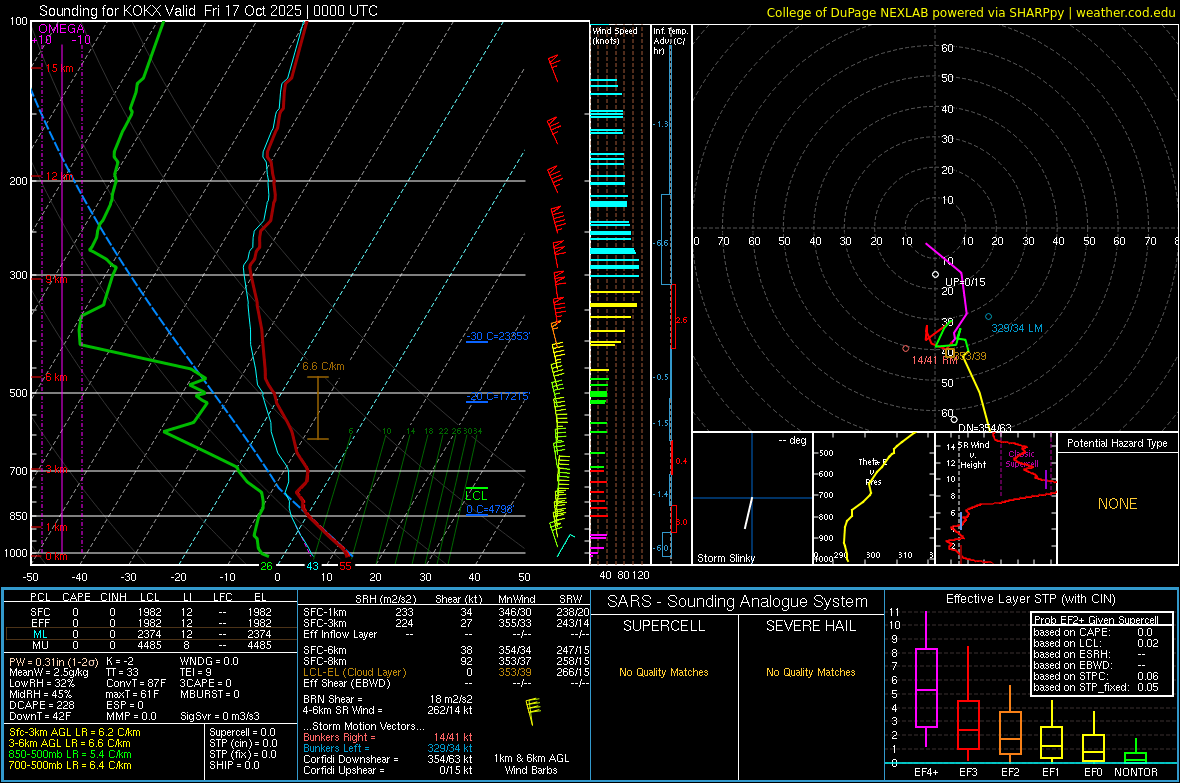Click the EF2 axis label
Screen dimensions: 1180x783
pos(1010,772)
